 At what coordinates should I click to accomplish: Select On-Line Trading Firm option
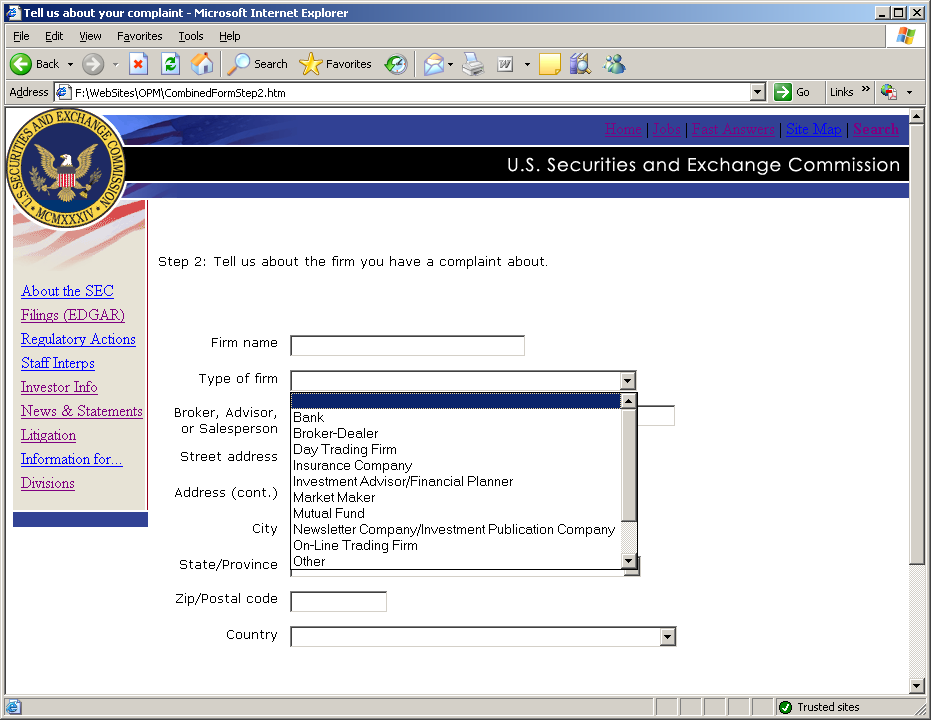455,545
